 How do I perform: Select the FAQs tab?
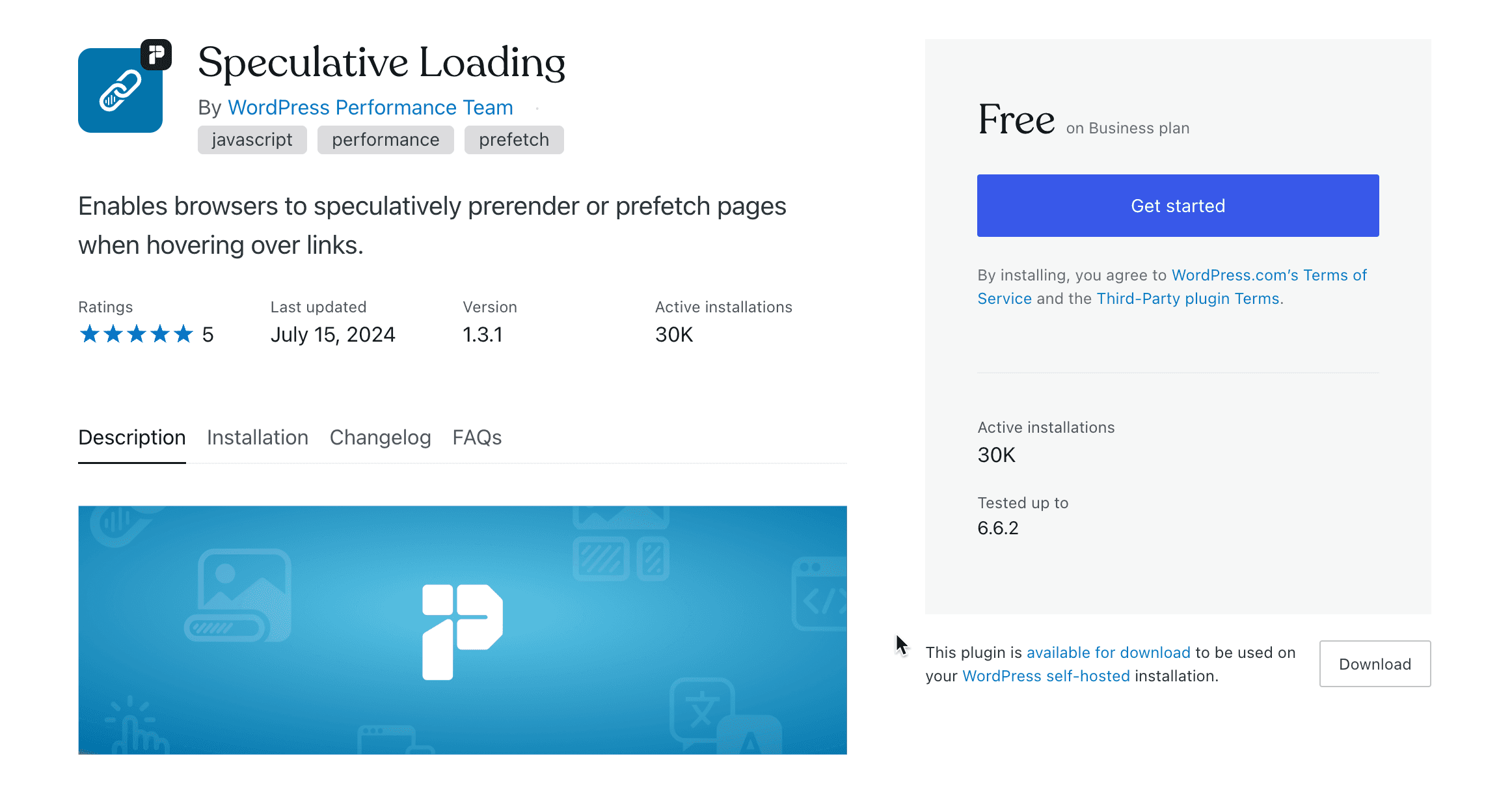click(477, 437)
